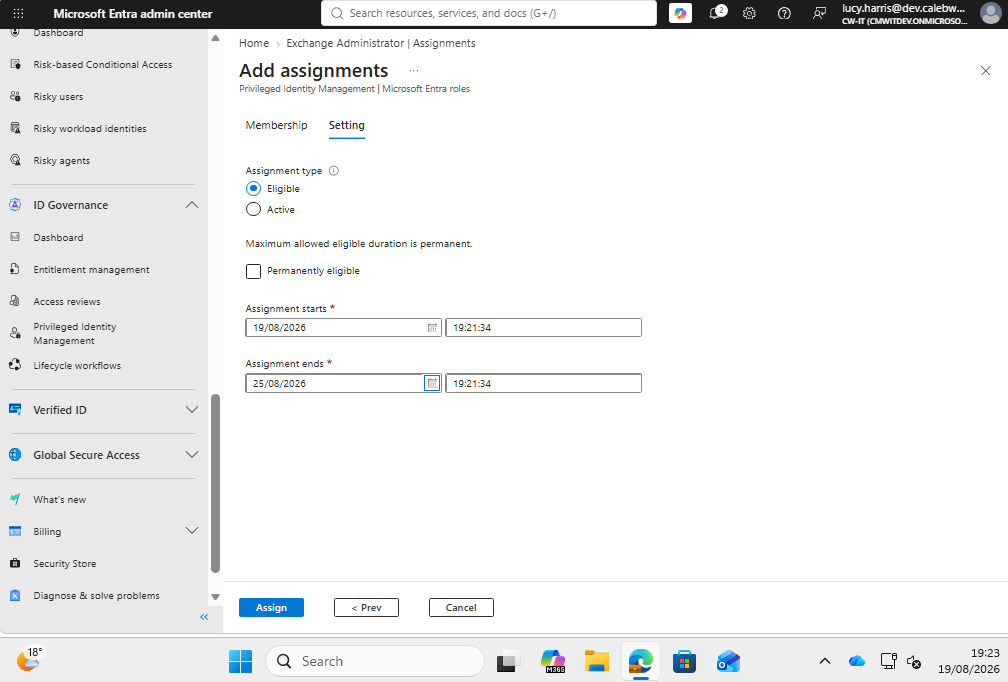Collapse the ID Governance section
The width and height of the screenshot is (1008, 682).
pos(192,205)
